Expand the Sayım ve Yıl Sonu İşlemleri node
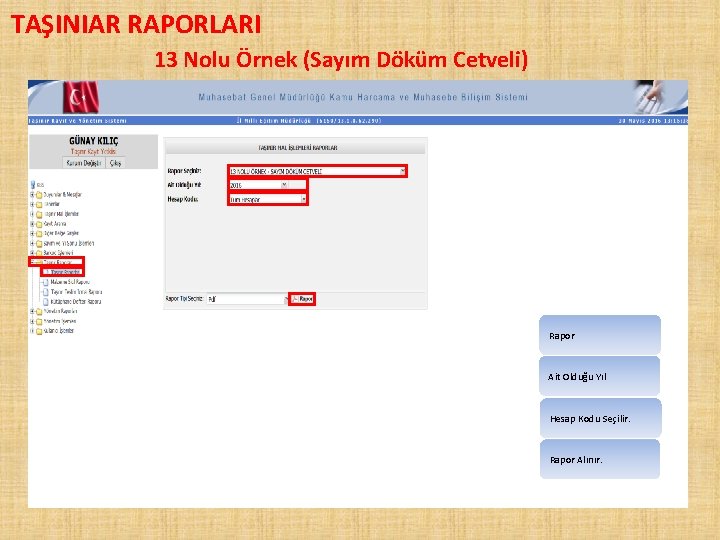Screen dimensions: 720x540 coord(32,243)
